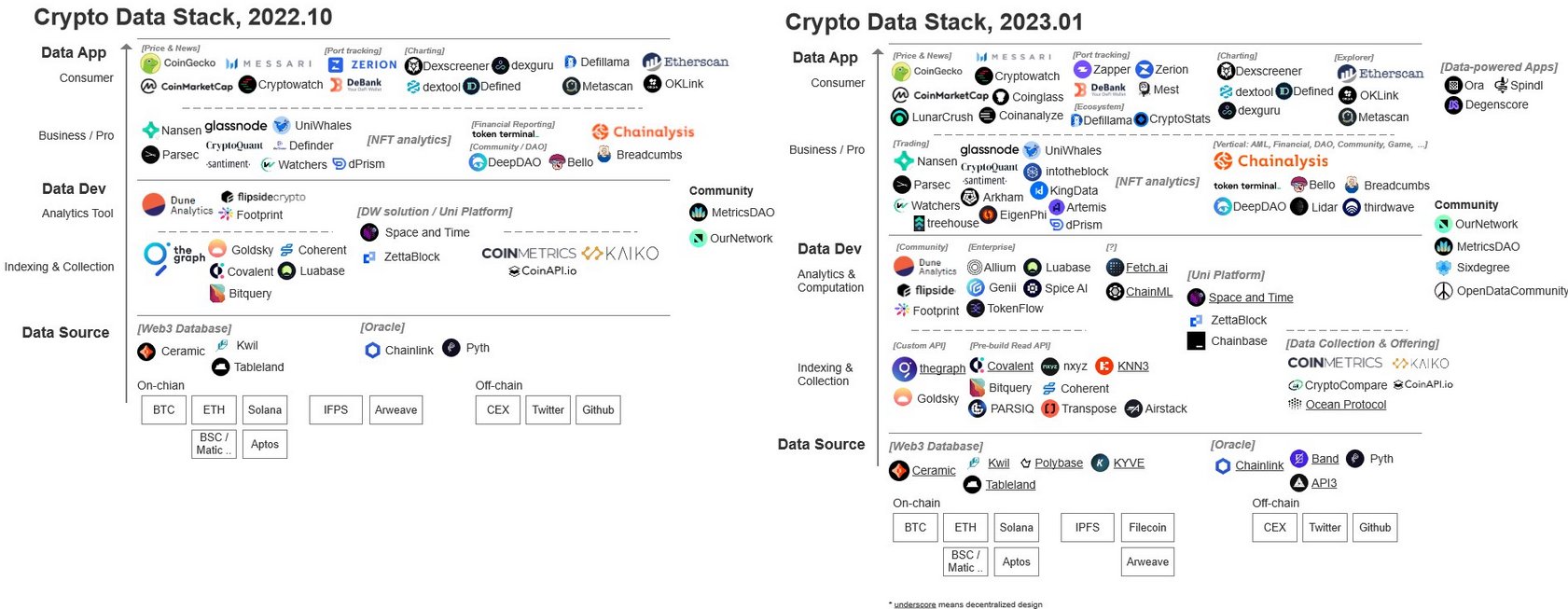Open the Space and Time link under Uni Platform
Image resolution: width=1568 pixels, height=609 pixels.
coord(1251,298)
